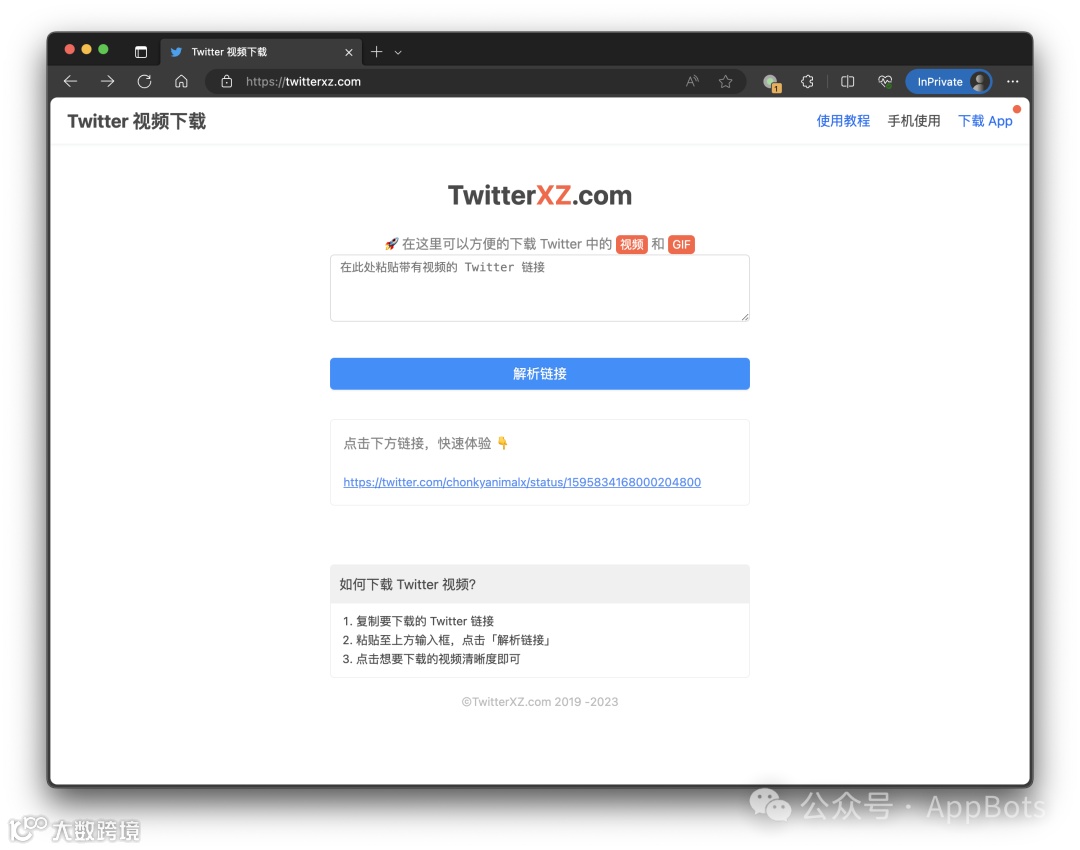Screen dimensions: 1080x850
Task: Expand the tab actions chevron
Action: [398, 52]
